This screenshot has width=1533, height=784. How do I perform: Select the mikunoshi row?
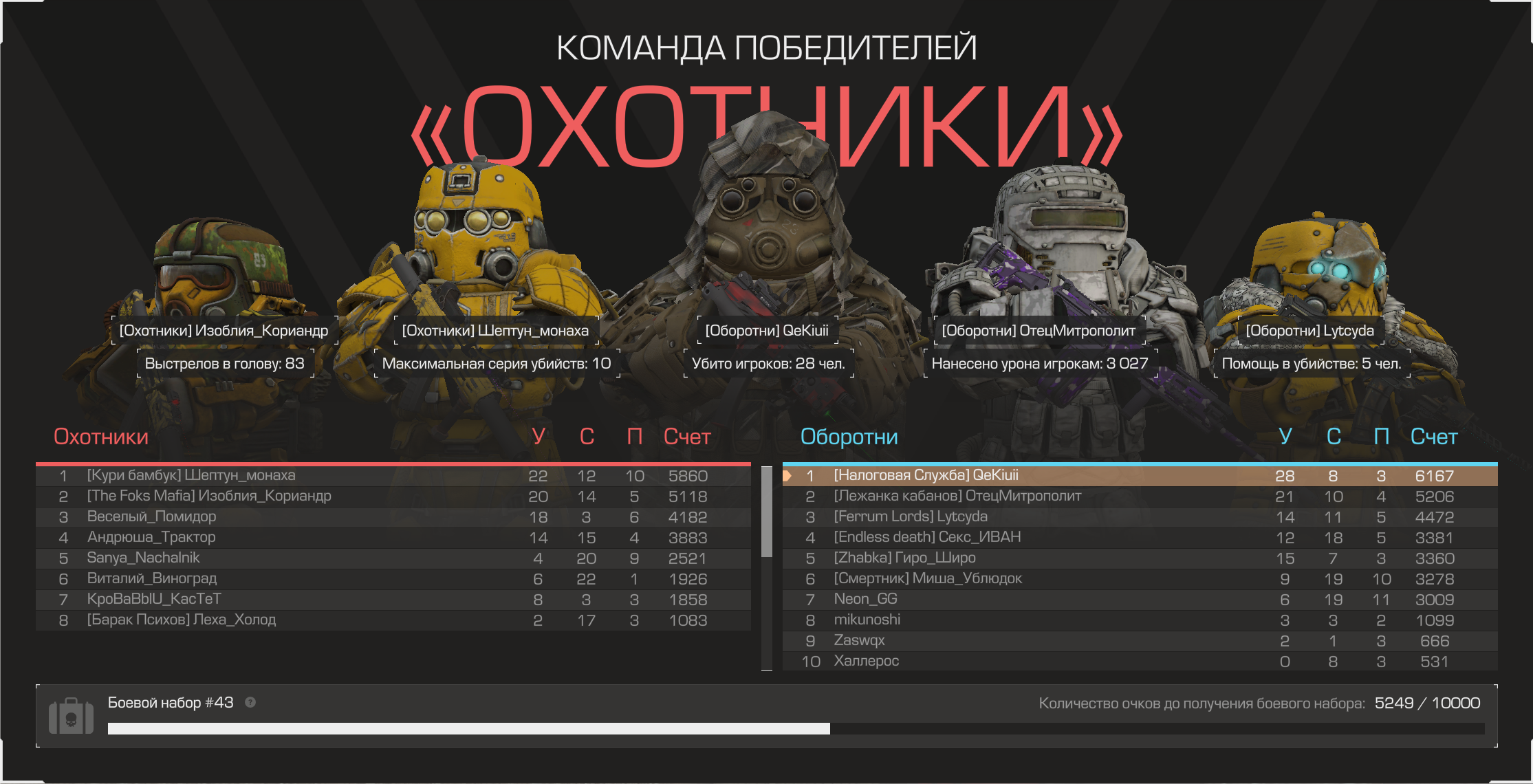[x=1140, y=620]
